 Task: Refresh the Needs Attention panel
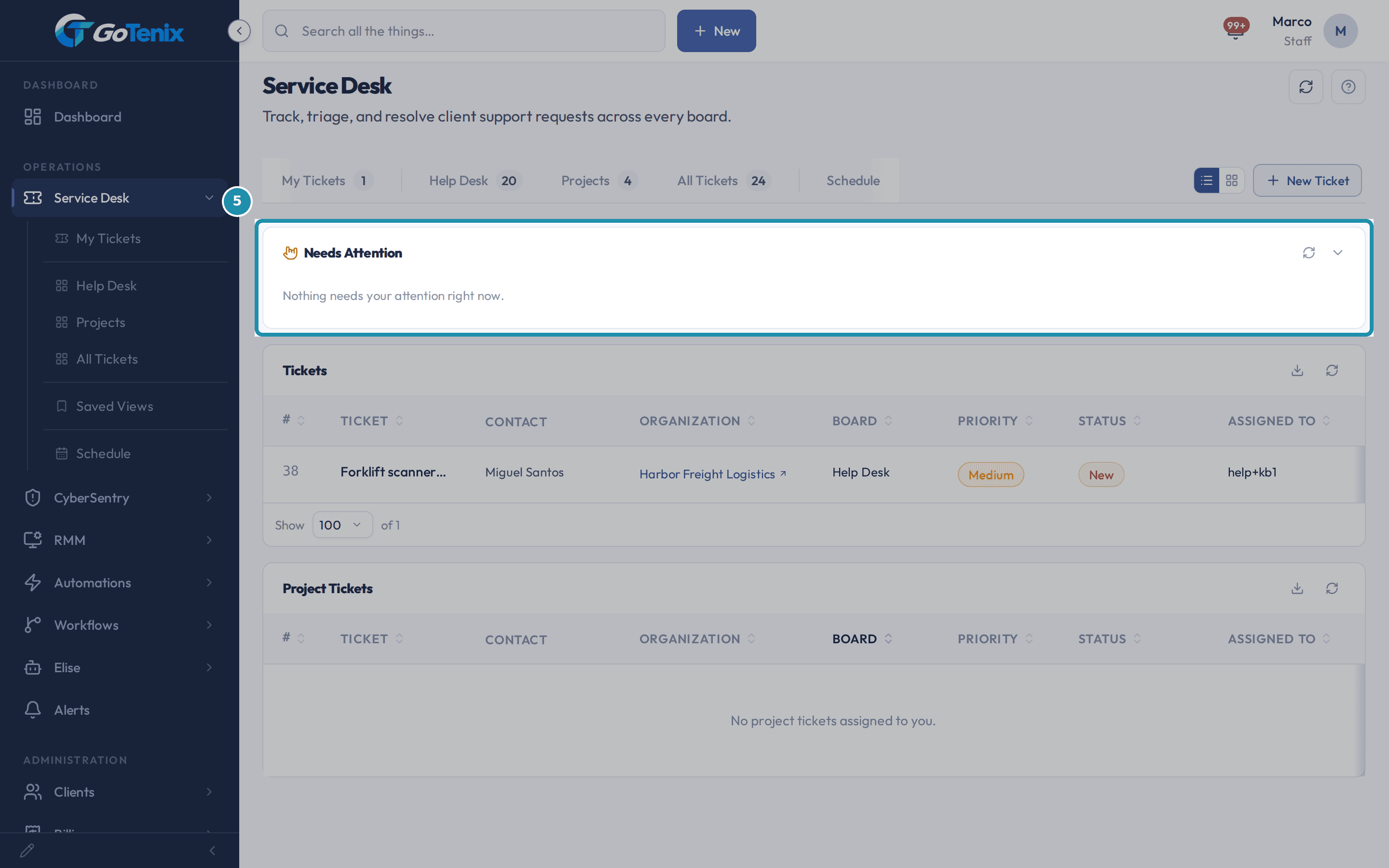[x=1308, y=253]
